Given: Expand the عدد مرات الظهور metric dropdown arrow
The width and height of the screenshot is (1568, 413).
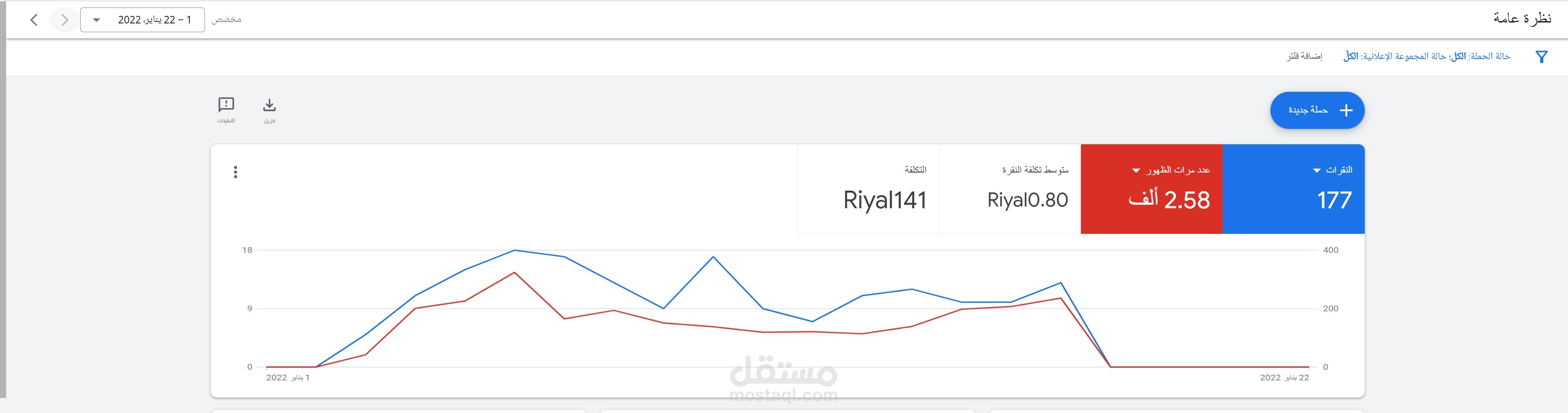Looking at the screenshot, I should coord(1136,171).
